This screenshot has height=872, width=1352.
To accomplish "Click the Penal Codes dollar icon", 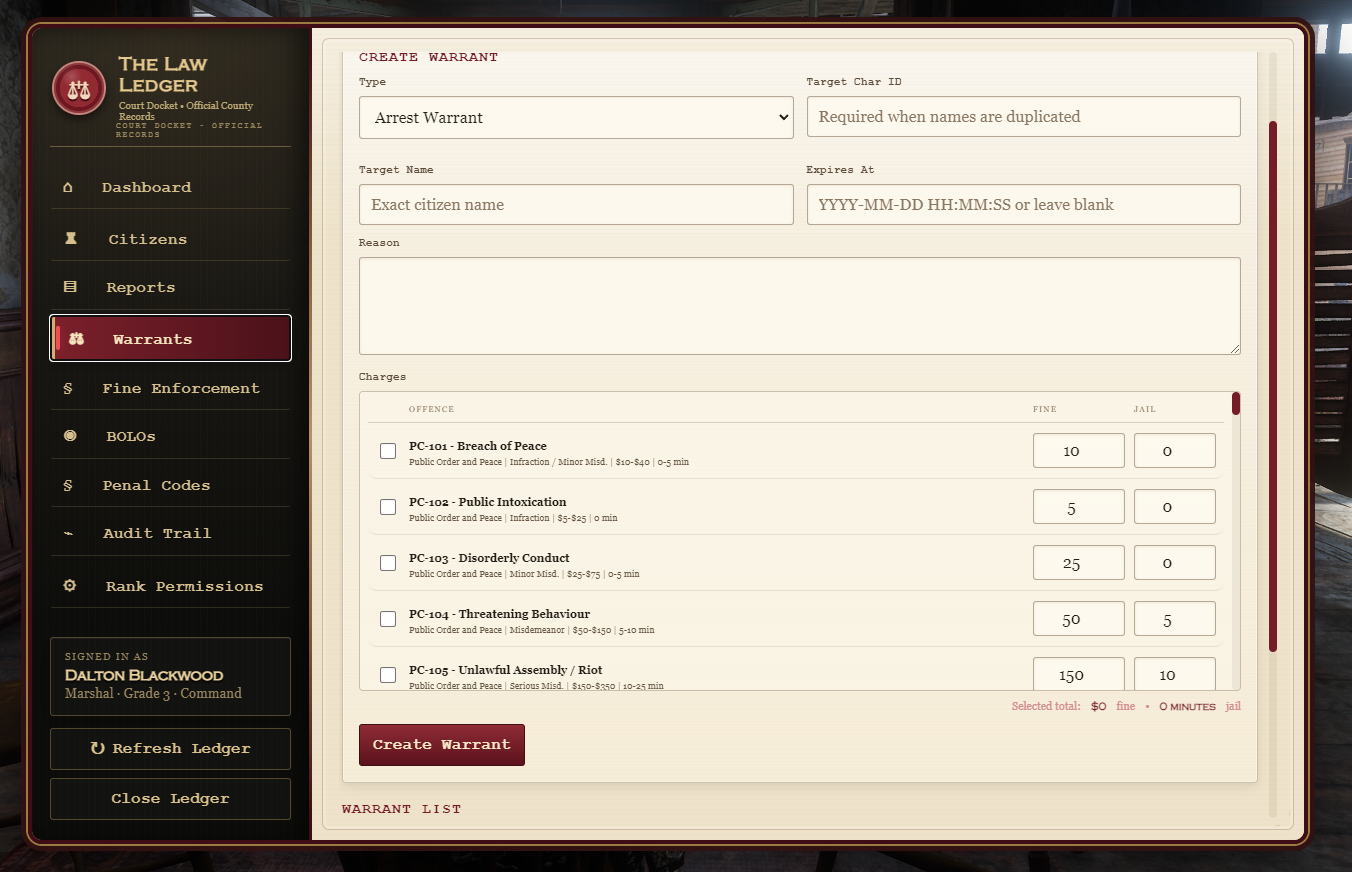I will coord(68,485).
